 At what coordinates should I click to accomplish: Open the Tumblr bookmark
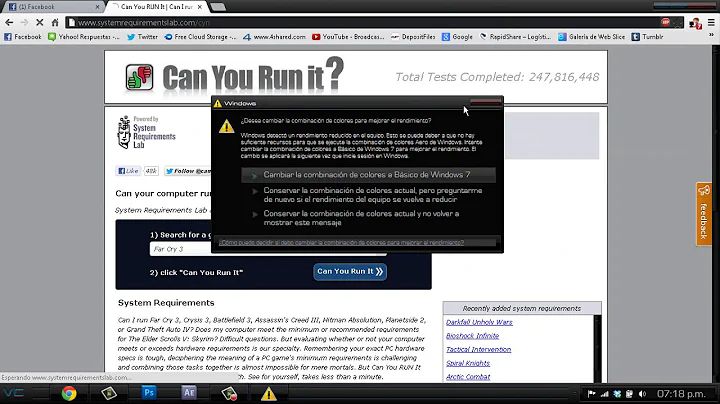[x=647, y=37]
